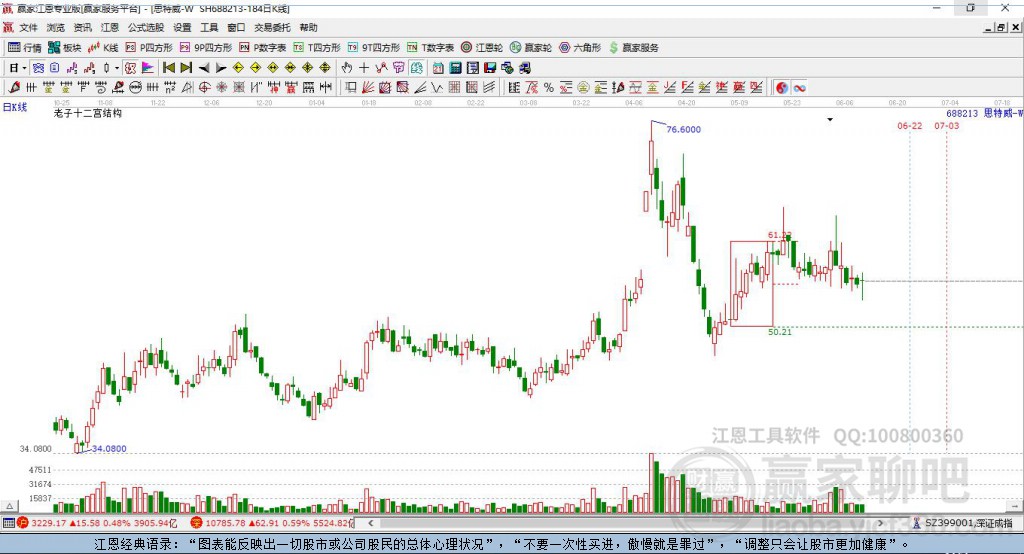The width and height of the screenshot is (1024, 554).
Task: Click the 06-22 date marker
Action: click(x=910, y=125)
